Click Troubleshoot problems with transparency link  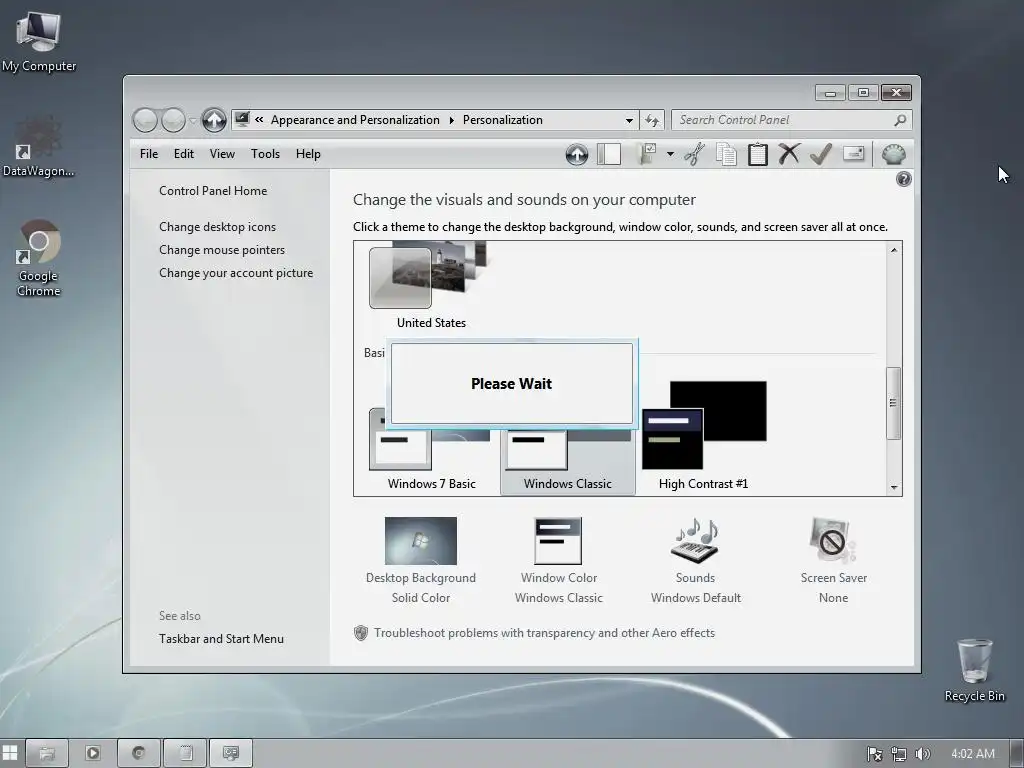click(x=545, y=633)
